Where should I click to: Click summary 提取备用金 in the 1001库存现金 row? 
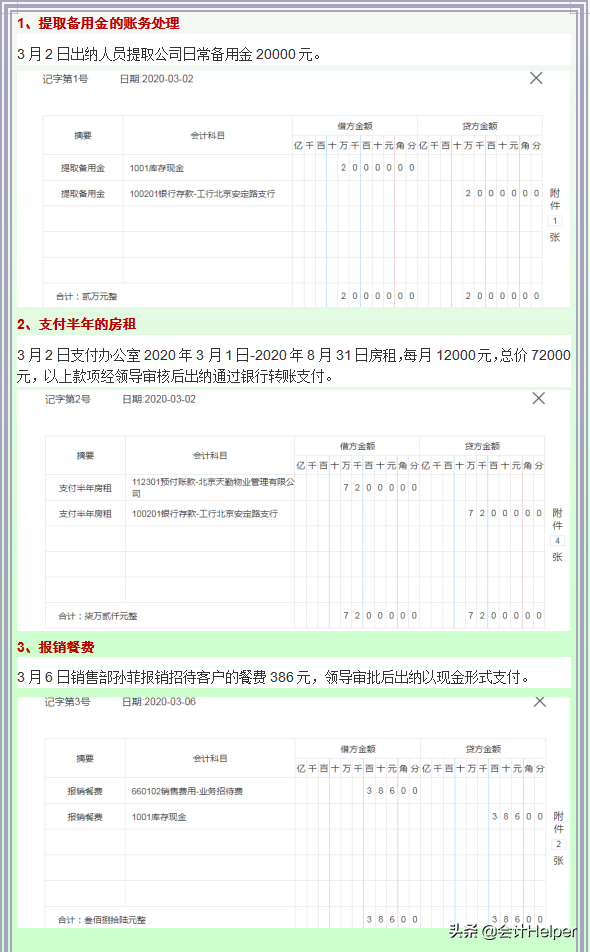coord(83,168)
